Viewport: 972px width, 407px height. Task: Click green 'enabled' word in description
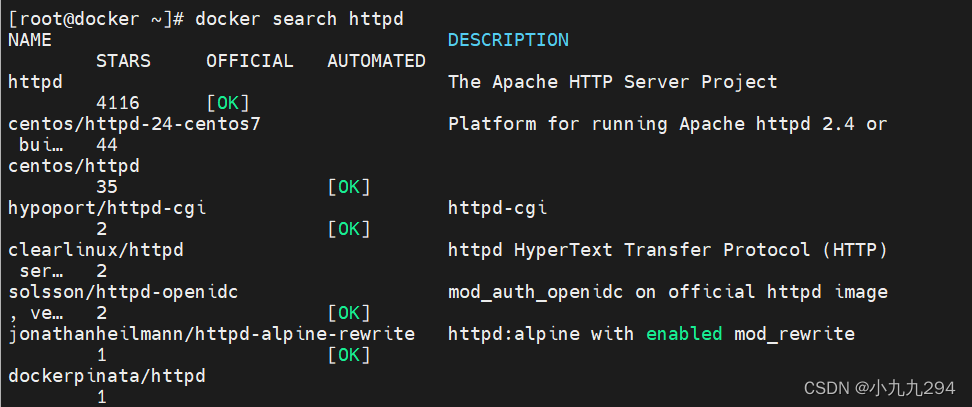[x=684, y=334]
